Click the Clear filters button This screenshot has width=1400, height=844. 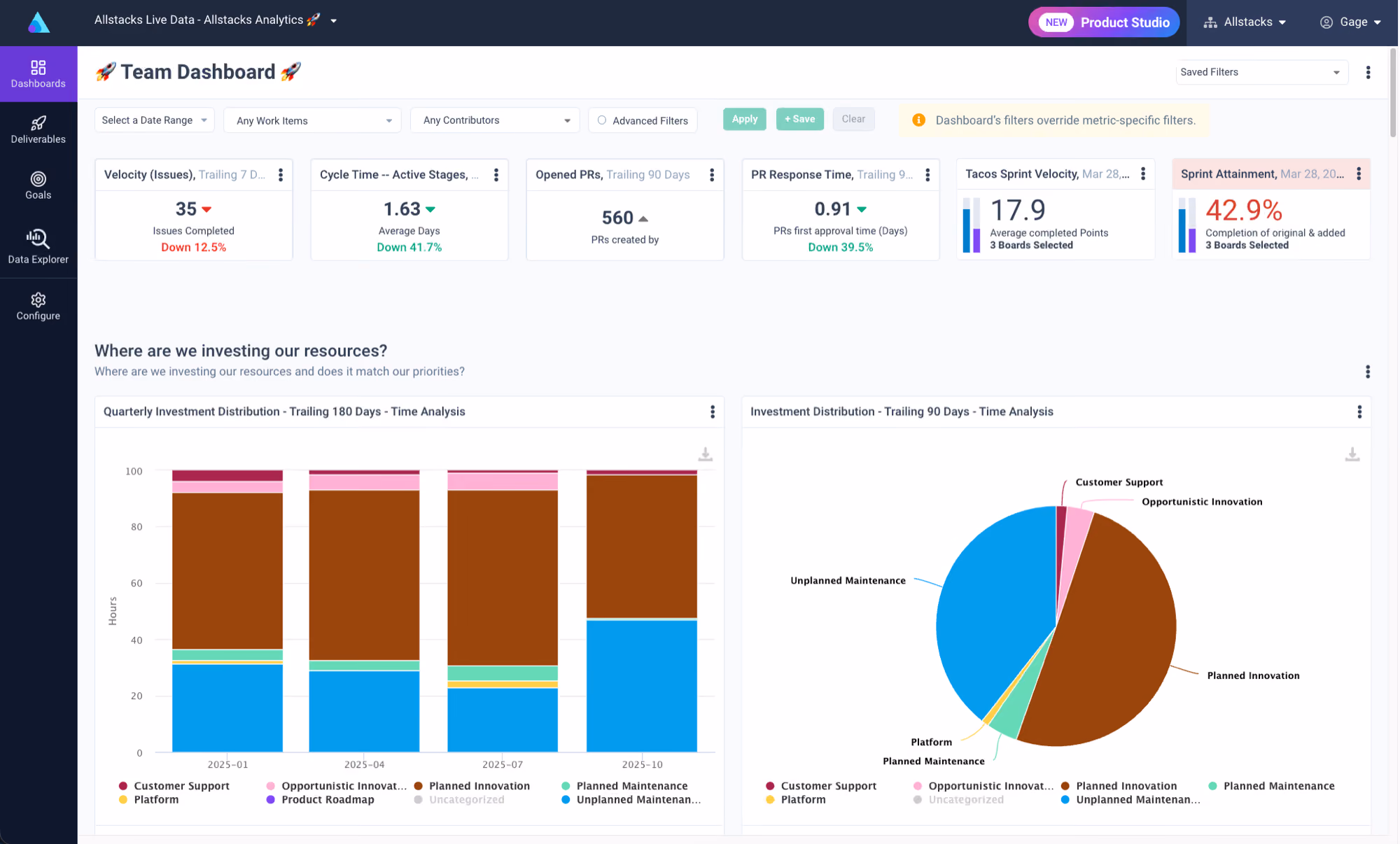tap(853, 119)
